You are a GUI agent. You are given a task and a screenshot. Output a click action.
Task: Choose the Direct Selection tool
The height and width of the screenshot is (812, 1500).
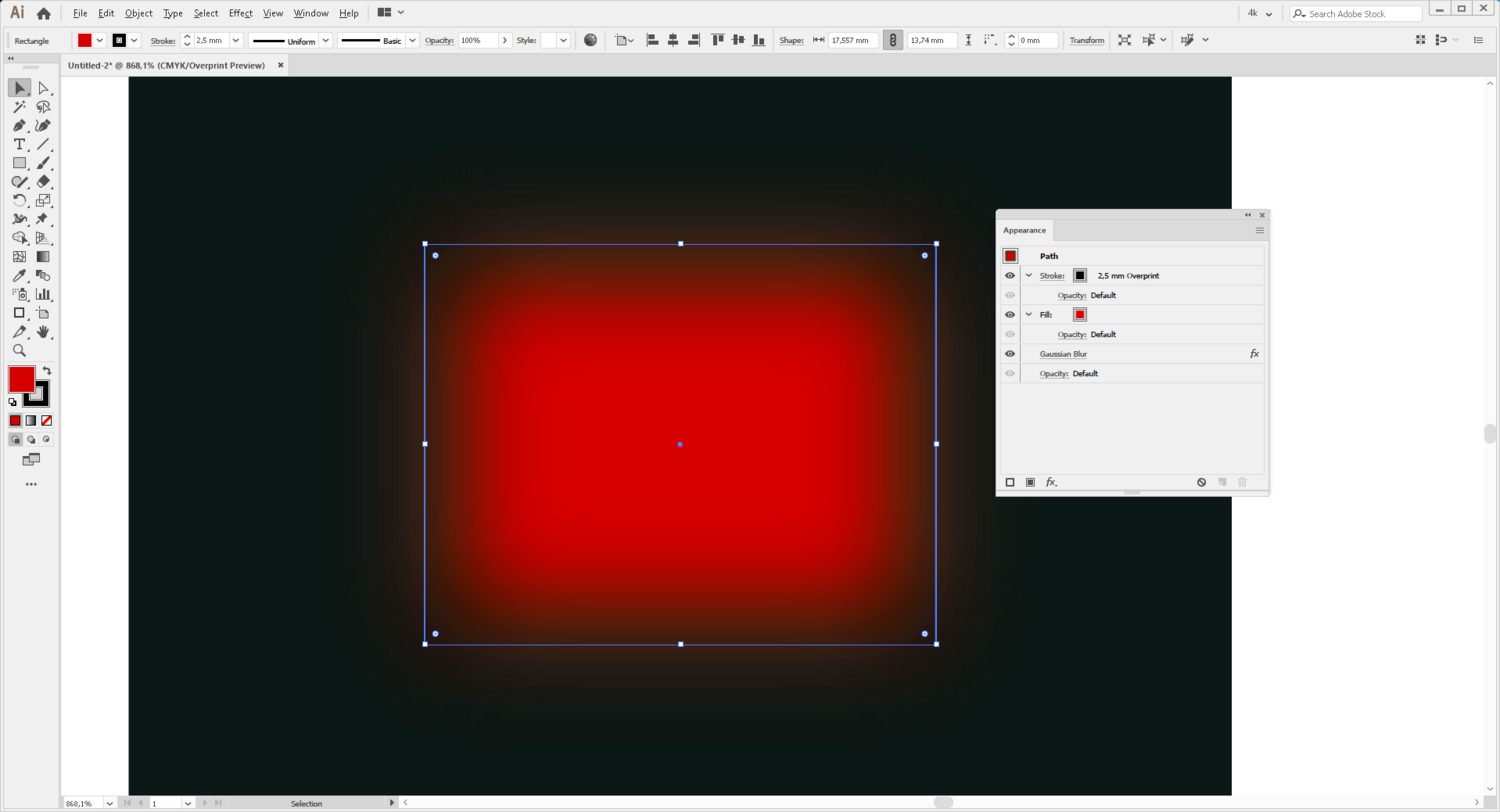43,89
